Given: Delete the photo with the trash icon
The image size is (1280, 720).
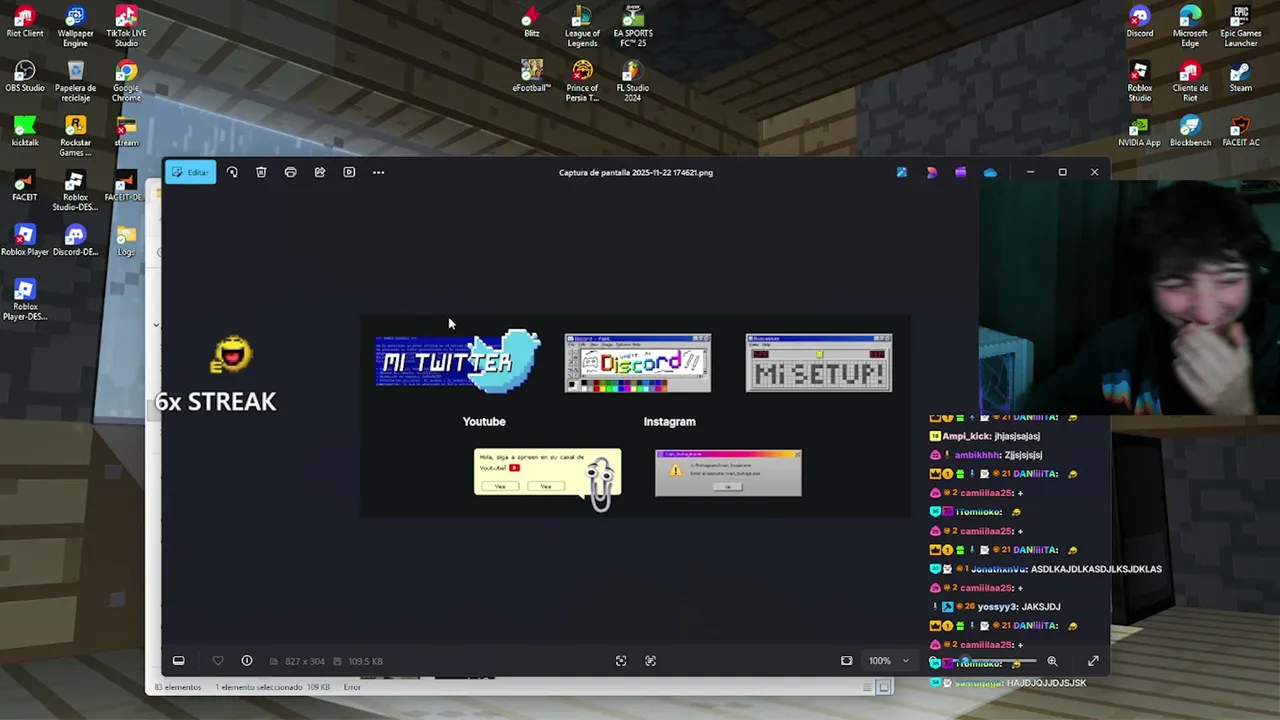Looking at the screenshot, I should click(261, 172).
